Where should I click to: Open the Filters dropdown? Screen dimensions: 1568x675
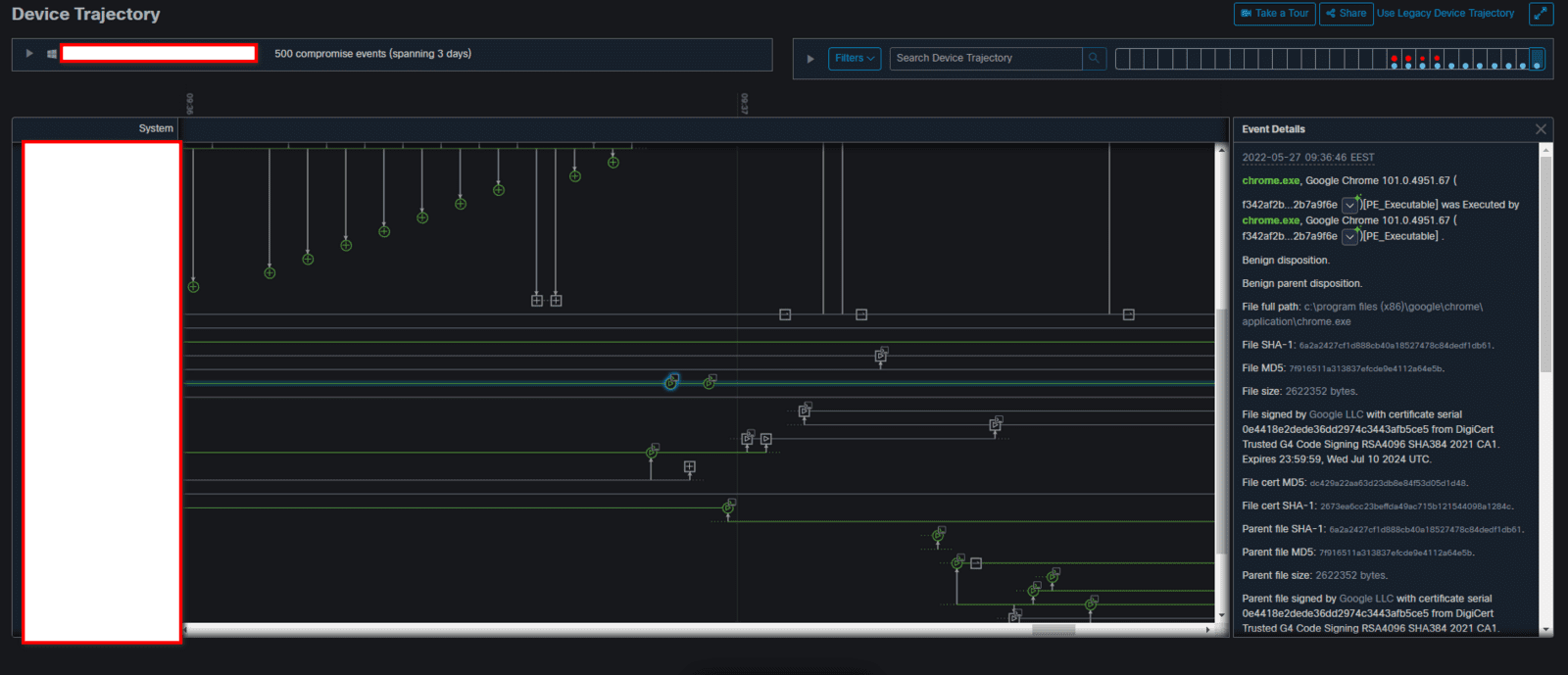855,59
